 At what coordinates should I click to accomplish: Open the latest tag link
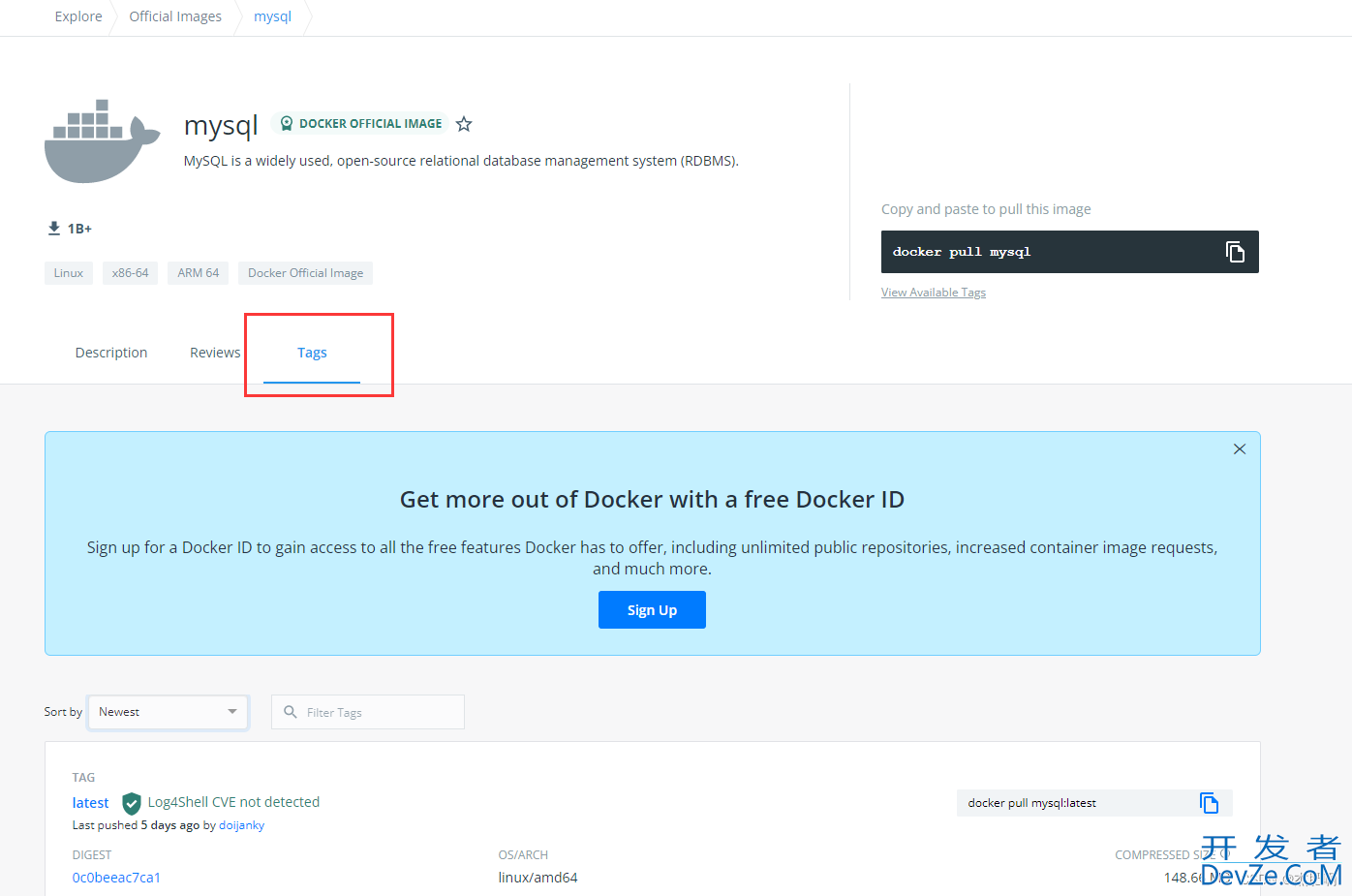90,803
